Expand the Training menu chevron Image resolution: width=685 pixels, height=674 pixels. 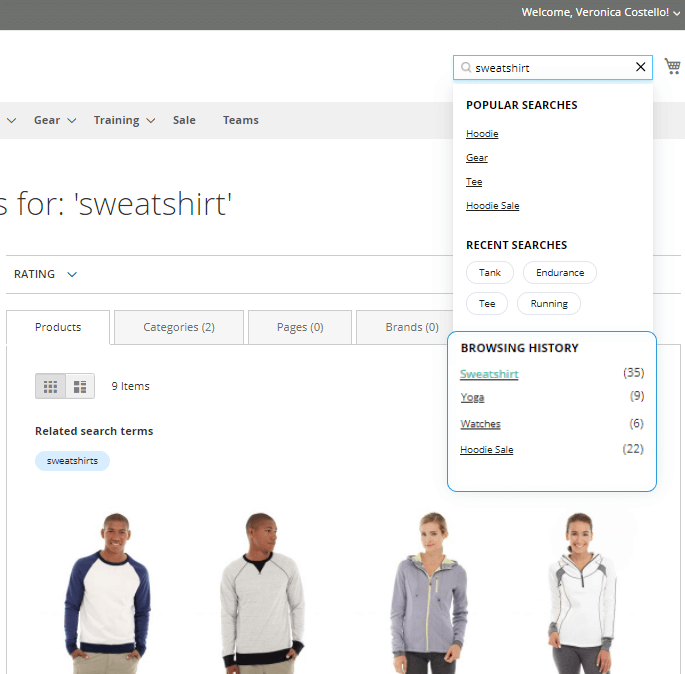click(x=150, y=121)
